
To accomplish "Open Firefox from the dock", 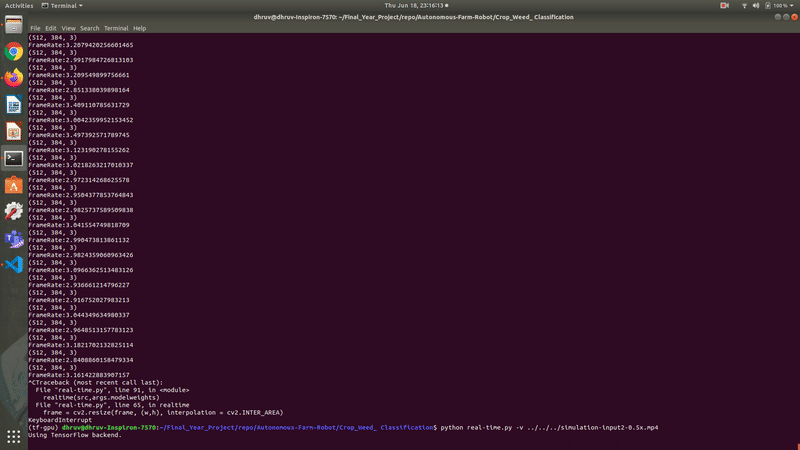I will pyautogui.click(x=14, y=78).
